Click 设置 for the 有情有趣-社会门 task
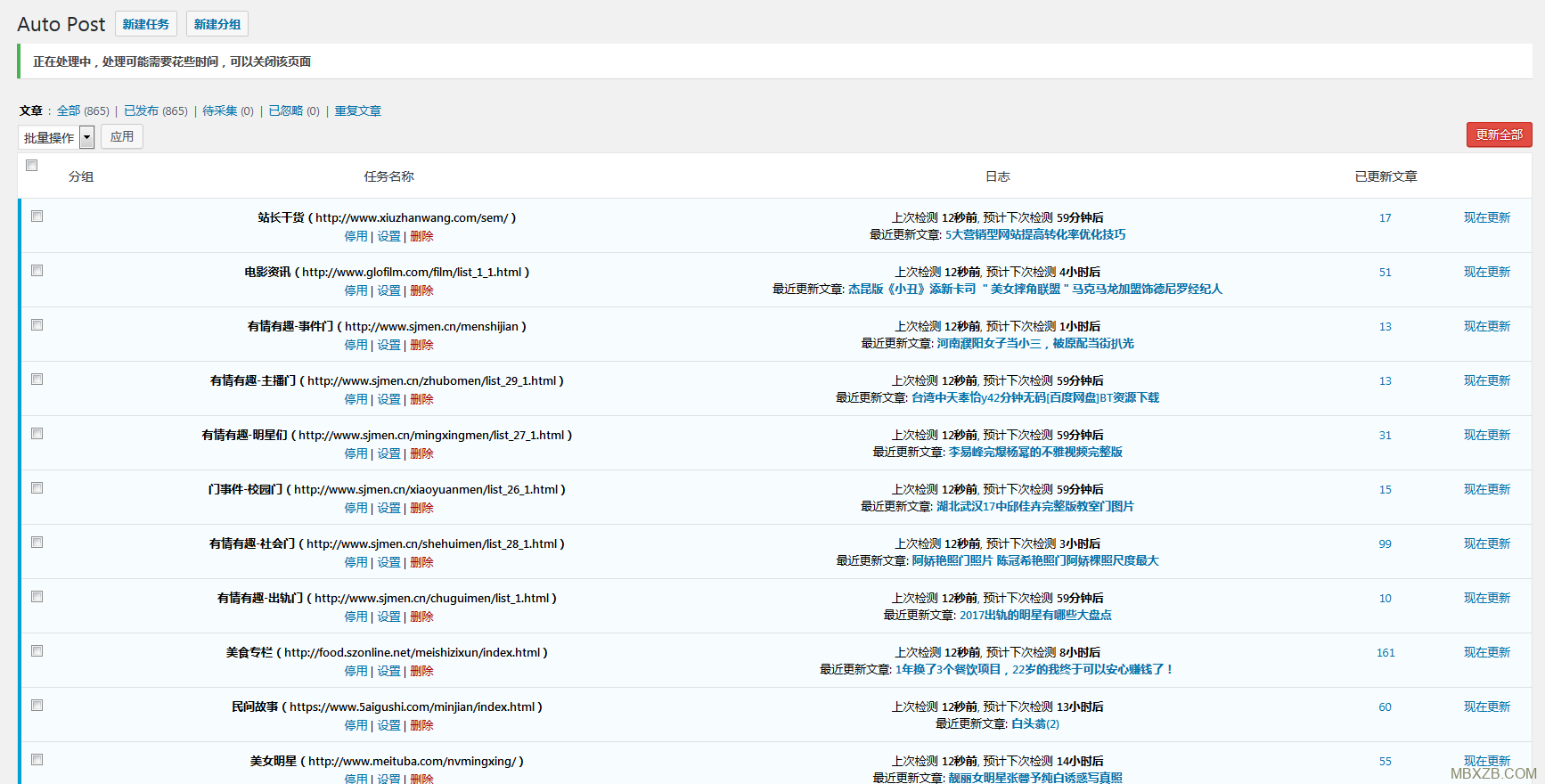Viewport: 1545px width, 784px height. pyautogui.click(x=388, y=563)
